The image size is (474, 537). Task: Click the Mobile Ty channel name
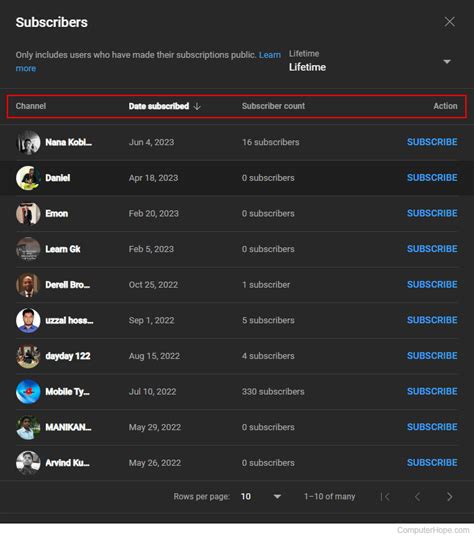[67, 391]
